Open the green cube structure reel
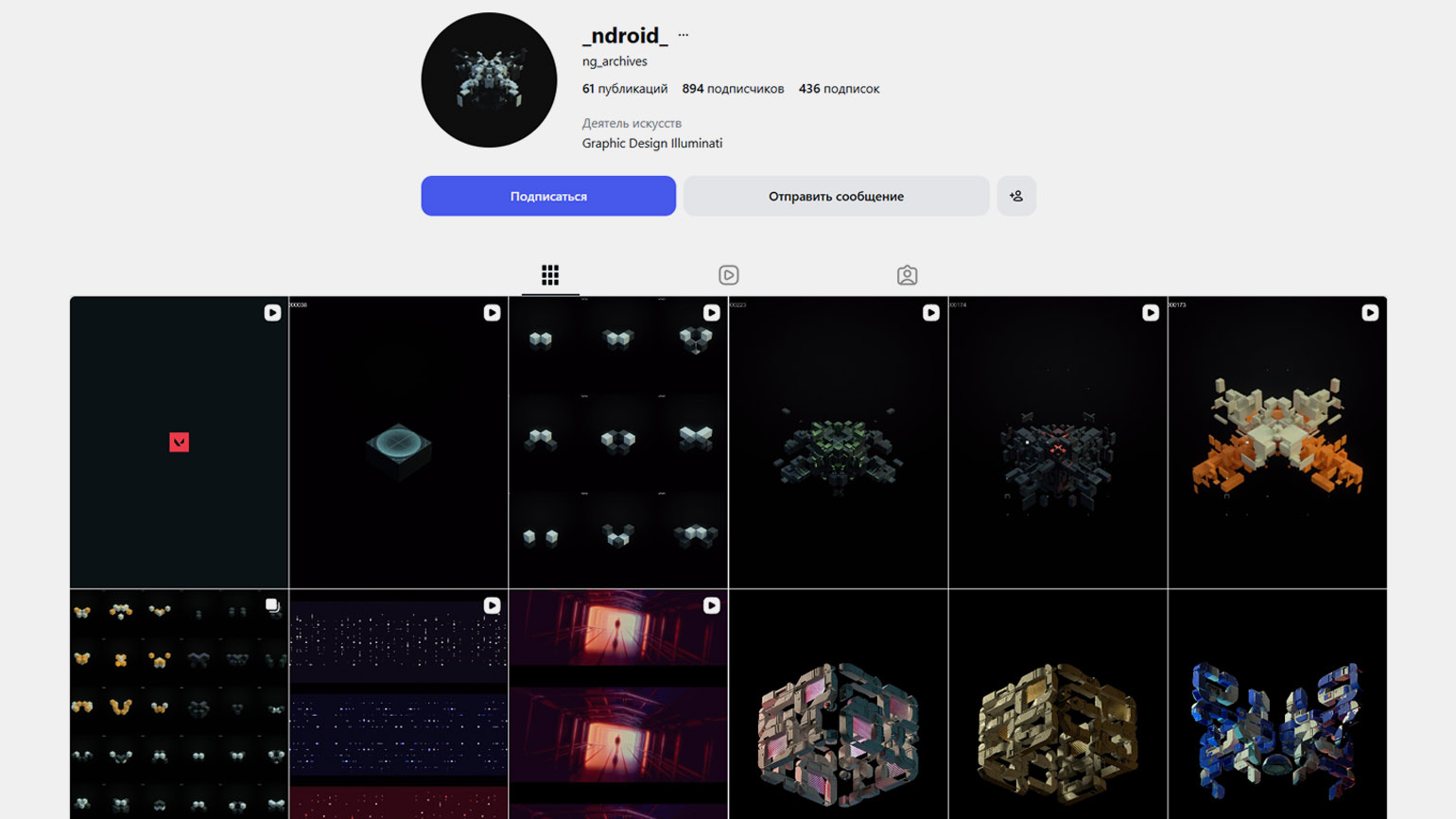The height and width of the screenshot is (819, 1456). (x=838, y=443)
